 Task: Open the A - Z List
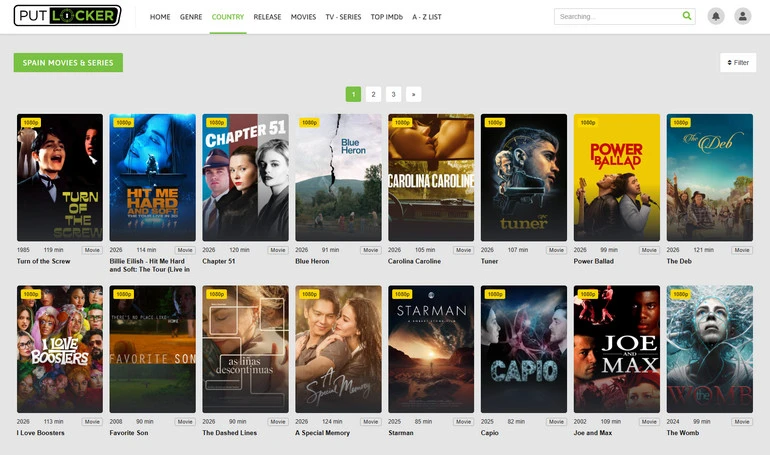pyautogui.click(x=427, y=17)
